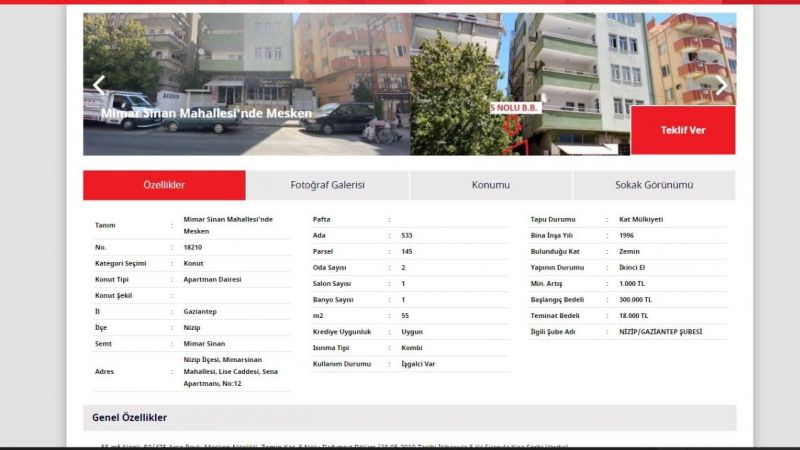This screenshot has width=800, height=450.
Task: Select Bulunduğu Kat value Zemin
Action: 629,252
